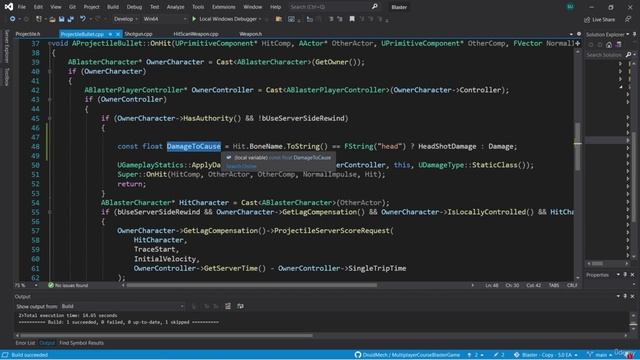This screenshot has height=360, width=640.
Task: Switch to the HitScanWeapon.cpp tab
Action: [x=196, y=34]
